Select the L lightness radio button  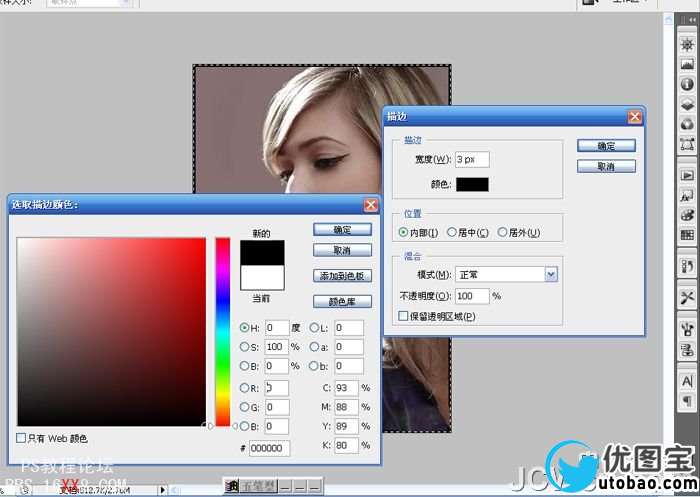[314, 328]
